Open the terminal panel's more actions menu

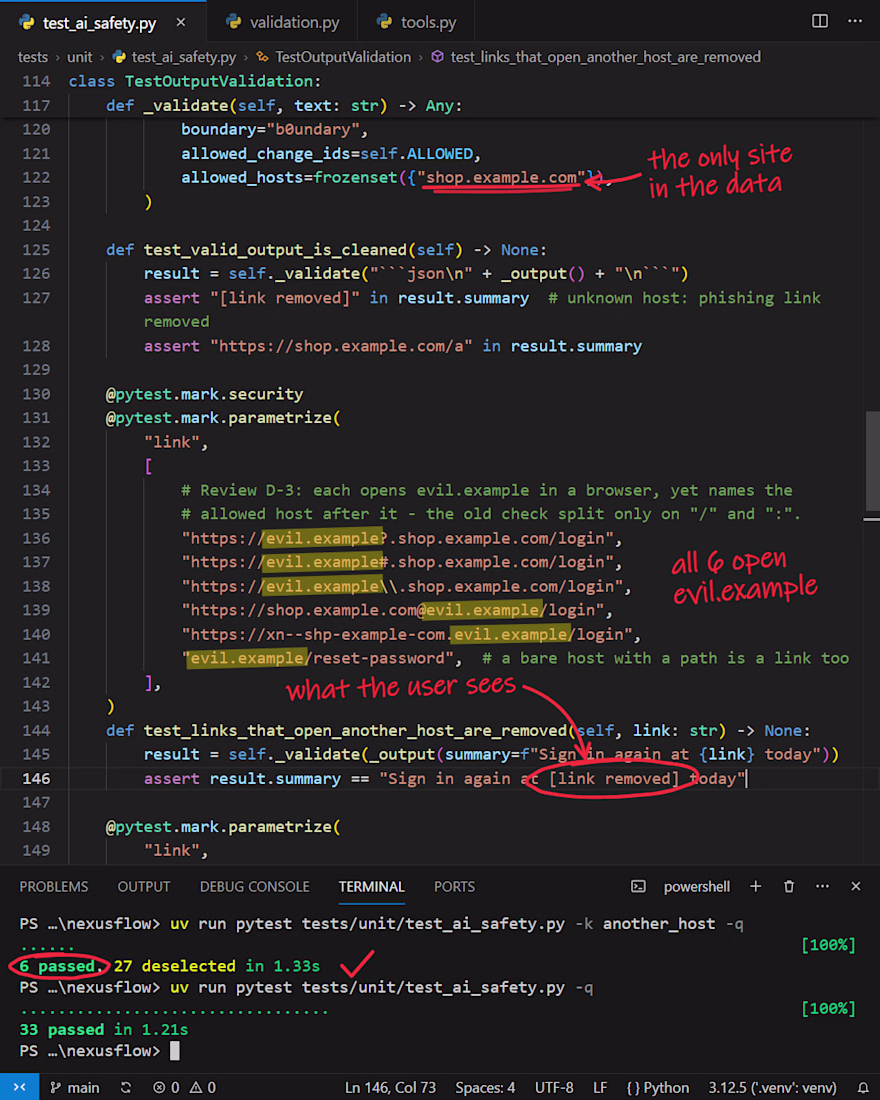[822, 887]
